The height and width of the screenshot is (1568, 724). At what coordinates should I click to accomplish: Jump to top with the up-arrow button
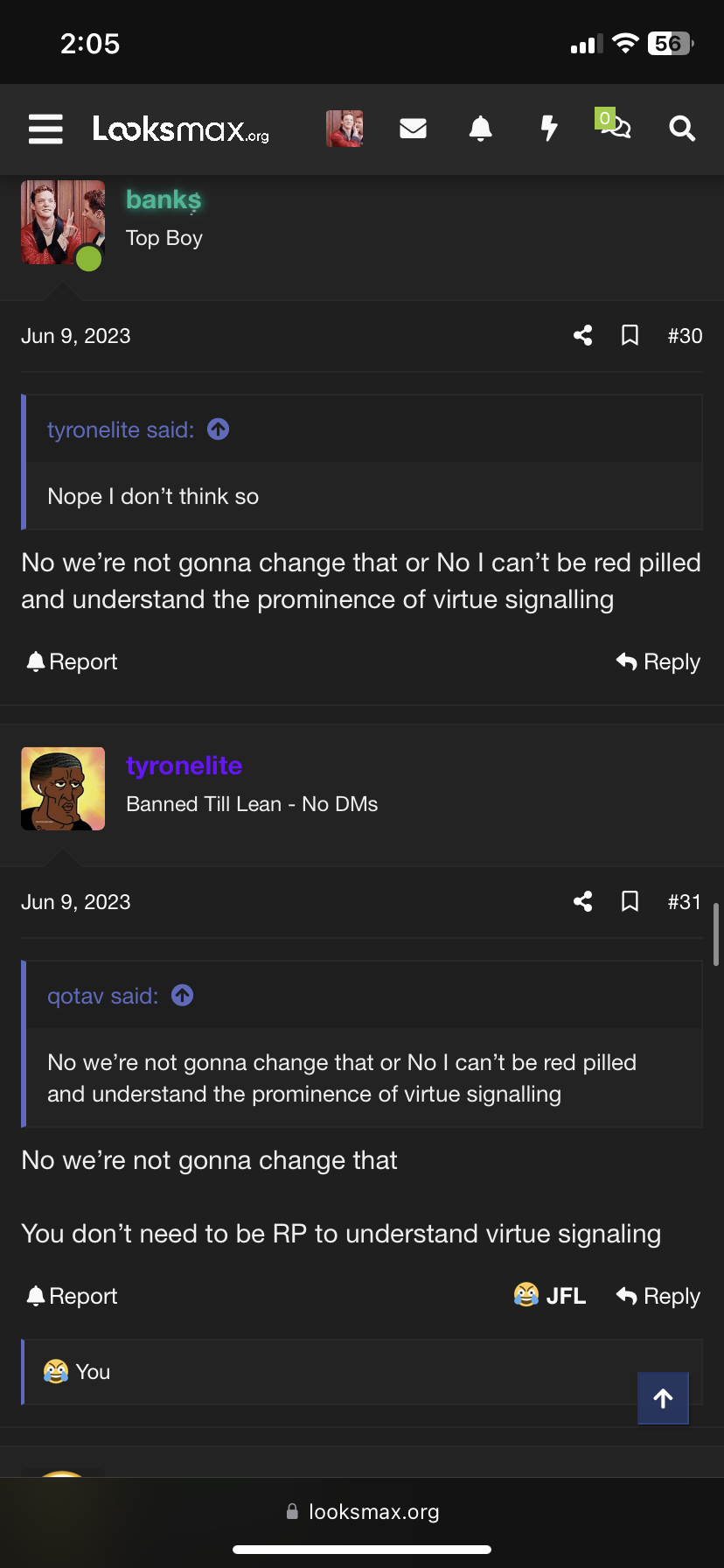coord(663,1398)
